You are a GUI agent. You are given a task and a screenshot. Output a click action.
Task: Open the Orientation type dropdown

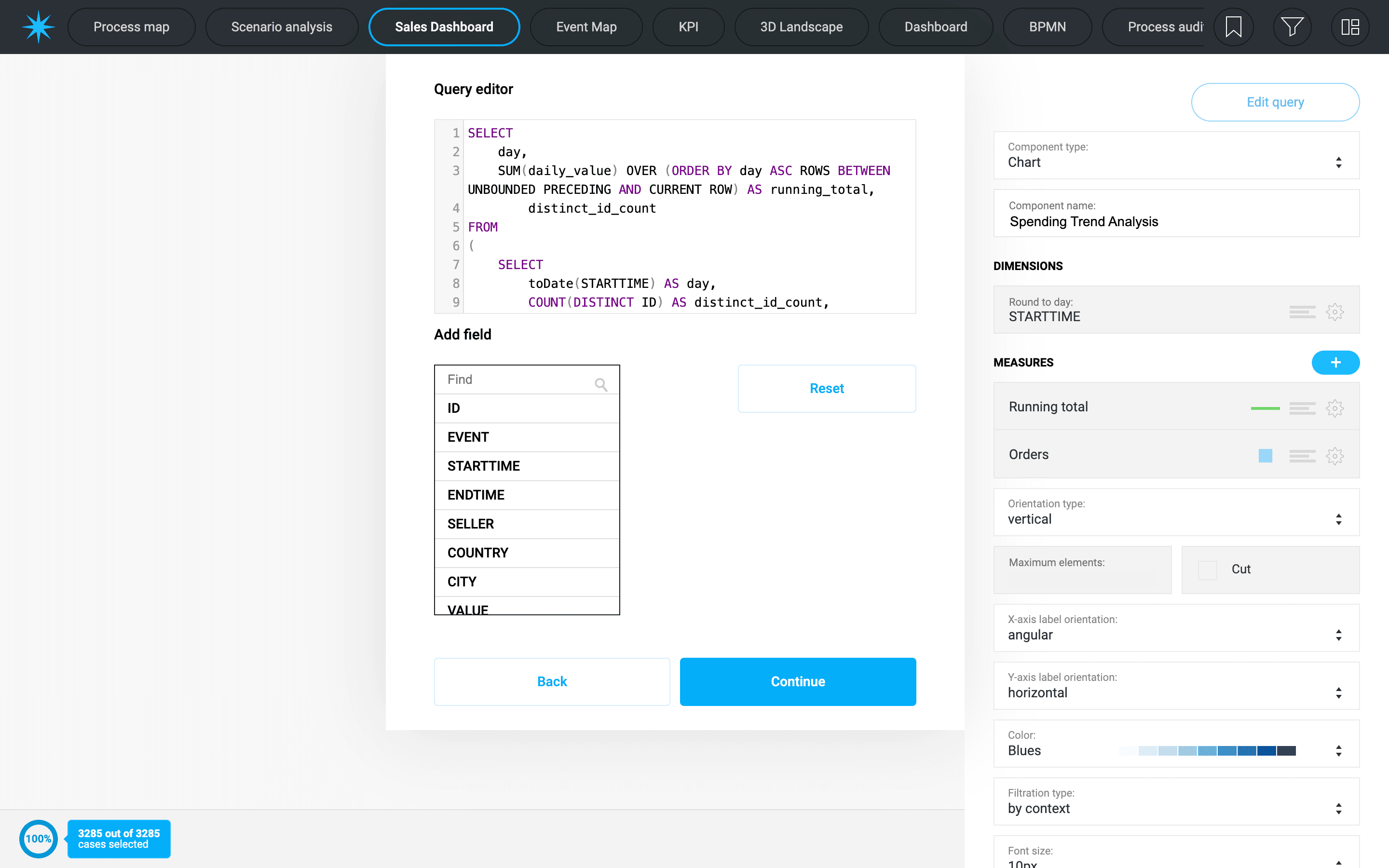[x=1176, y=512]
